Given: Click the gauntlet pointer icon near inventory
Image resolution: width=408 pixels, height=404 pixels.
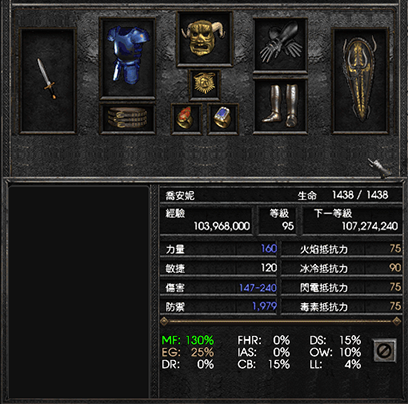Looking at the screenshot, I should 379,167.
